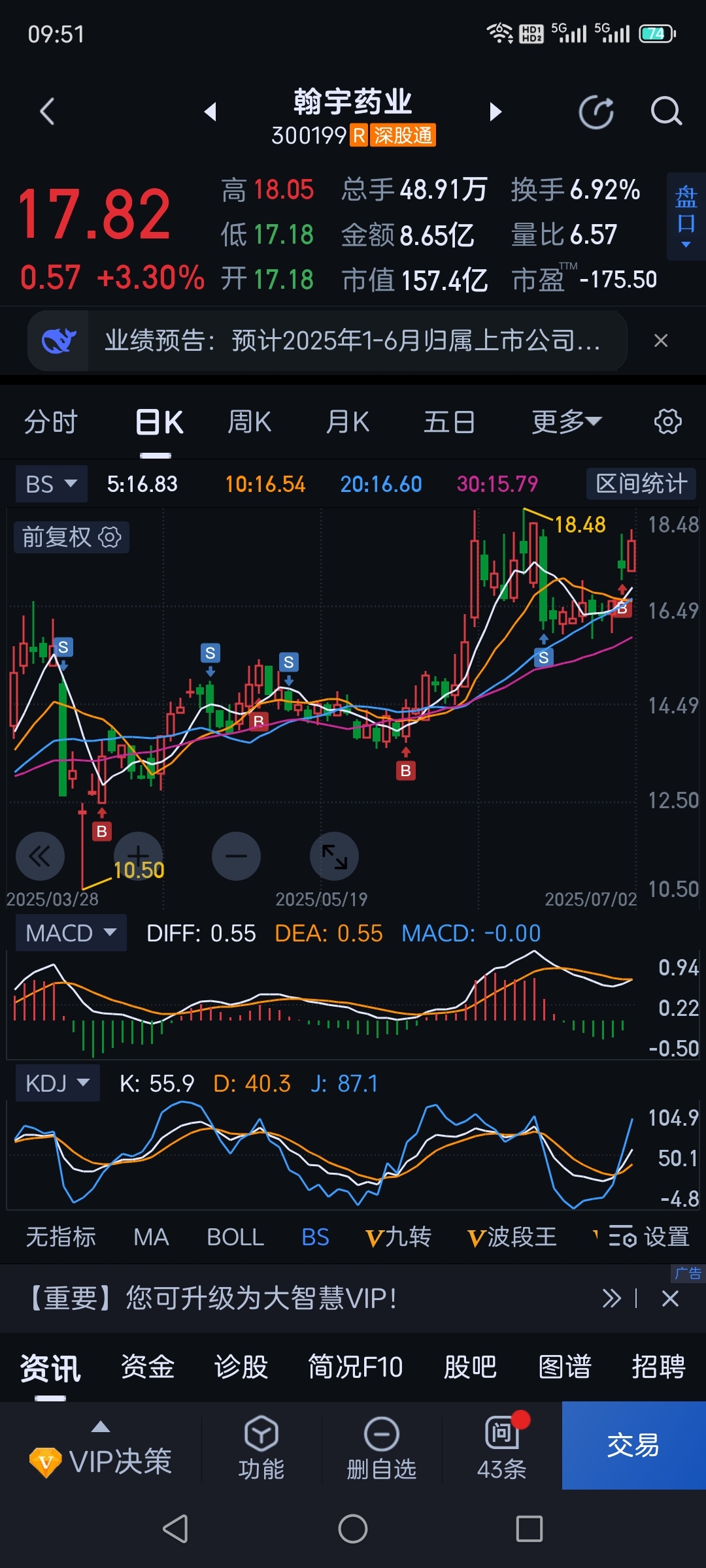
Task: Open indicator 设置 list
Action: point(649,1237)
